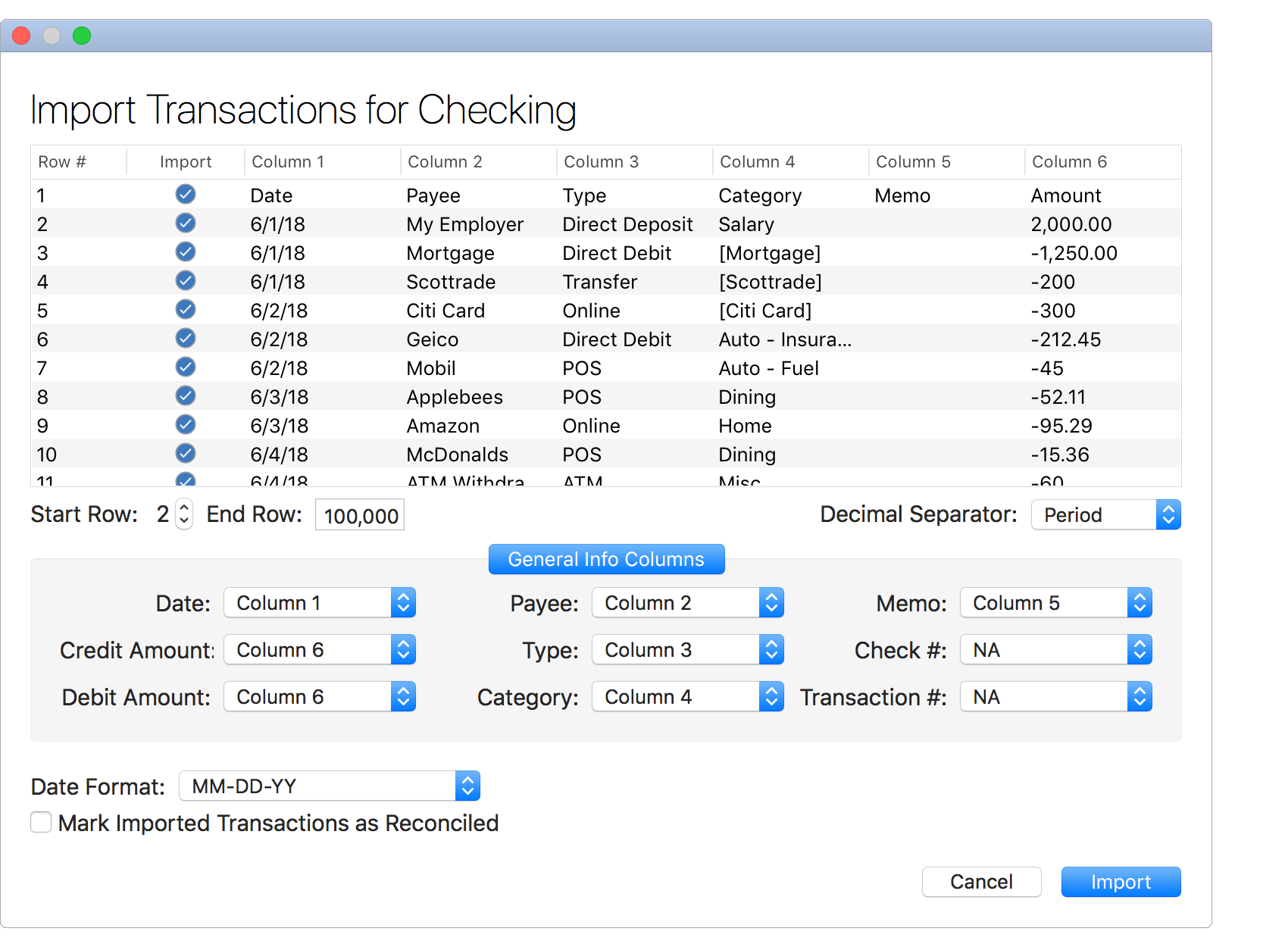
Task: Toggle import off for the Amazon row
Action: pyautogui.click(x=186, y=424)
